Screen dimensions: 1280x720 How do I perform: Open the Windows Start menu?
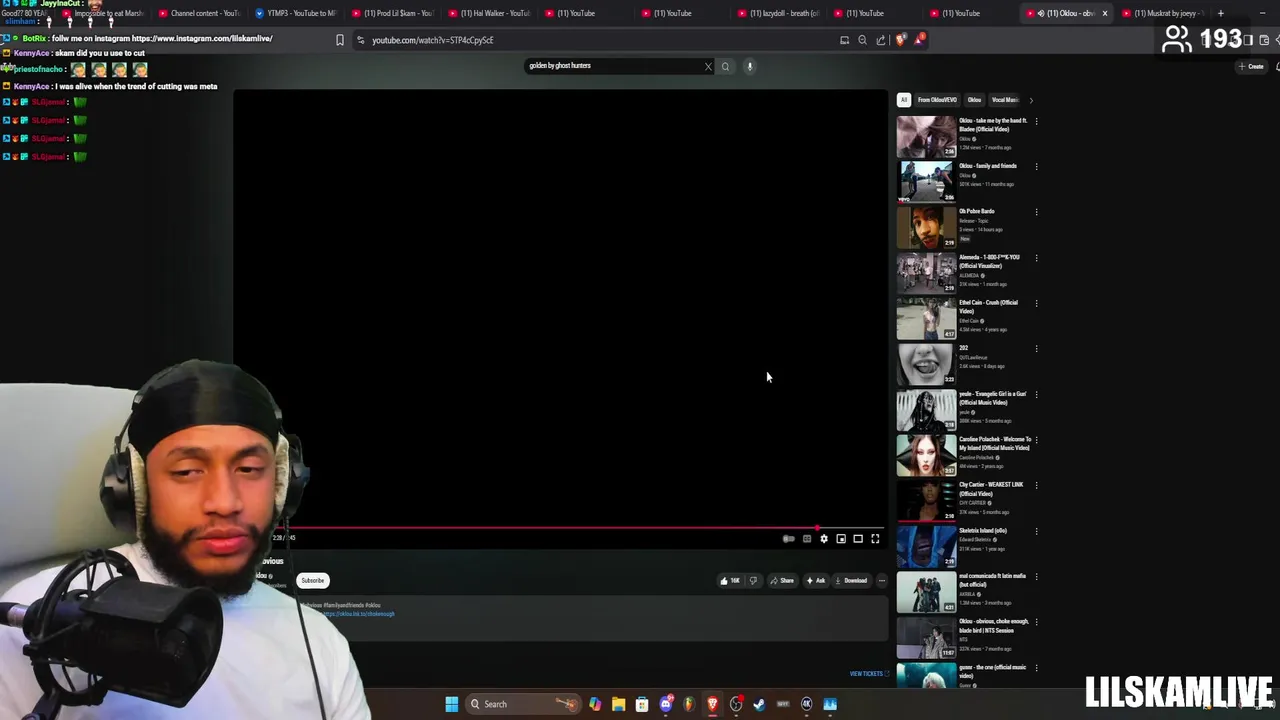(452, 704)
